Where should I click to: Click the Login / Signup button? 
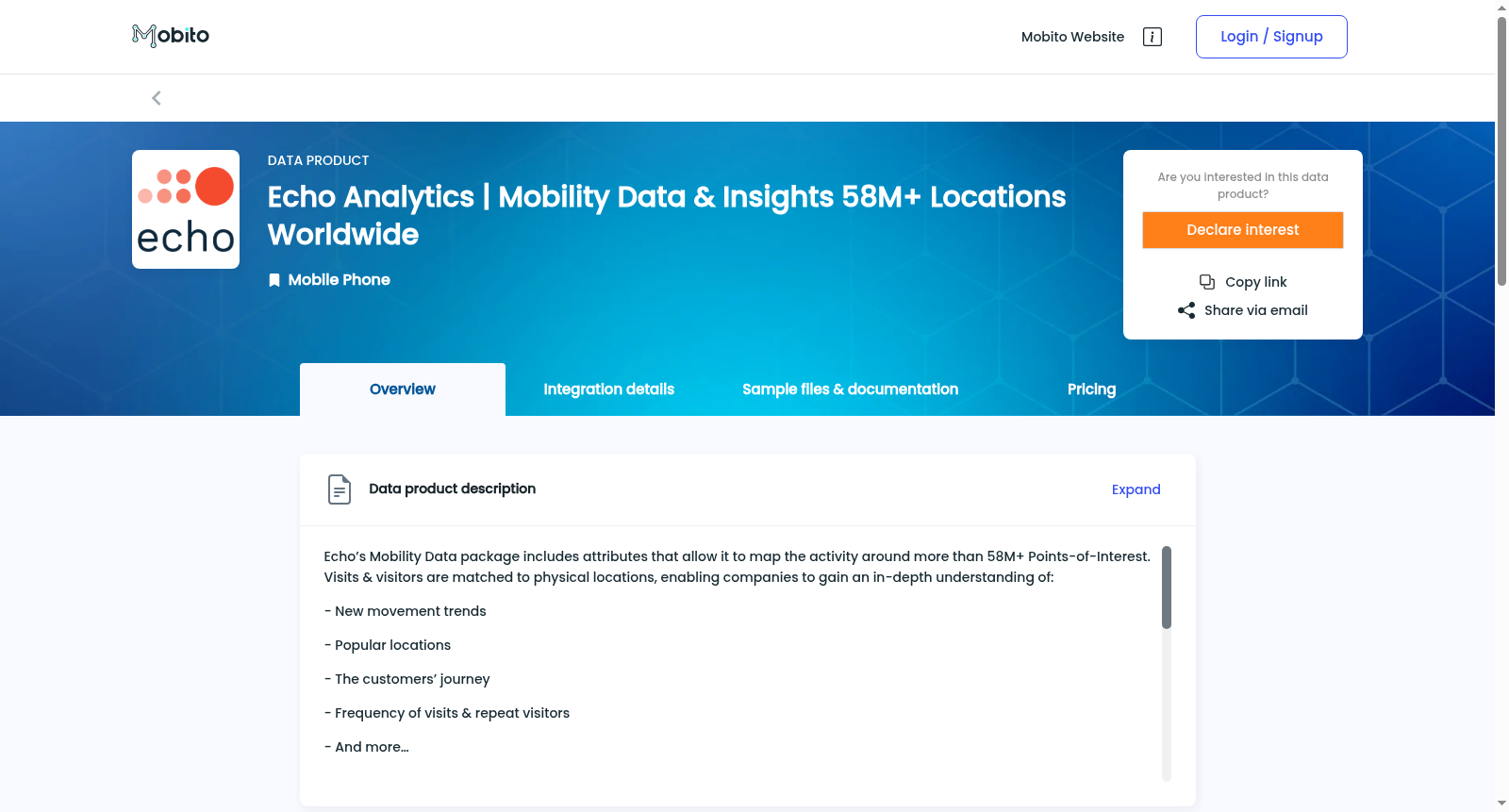(1271, 37)
